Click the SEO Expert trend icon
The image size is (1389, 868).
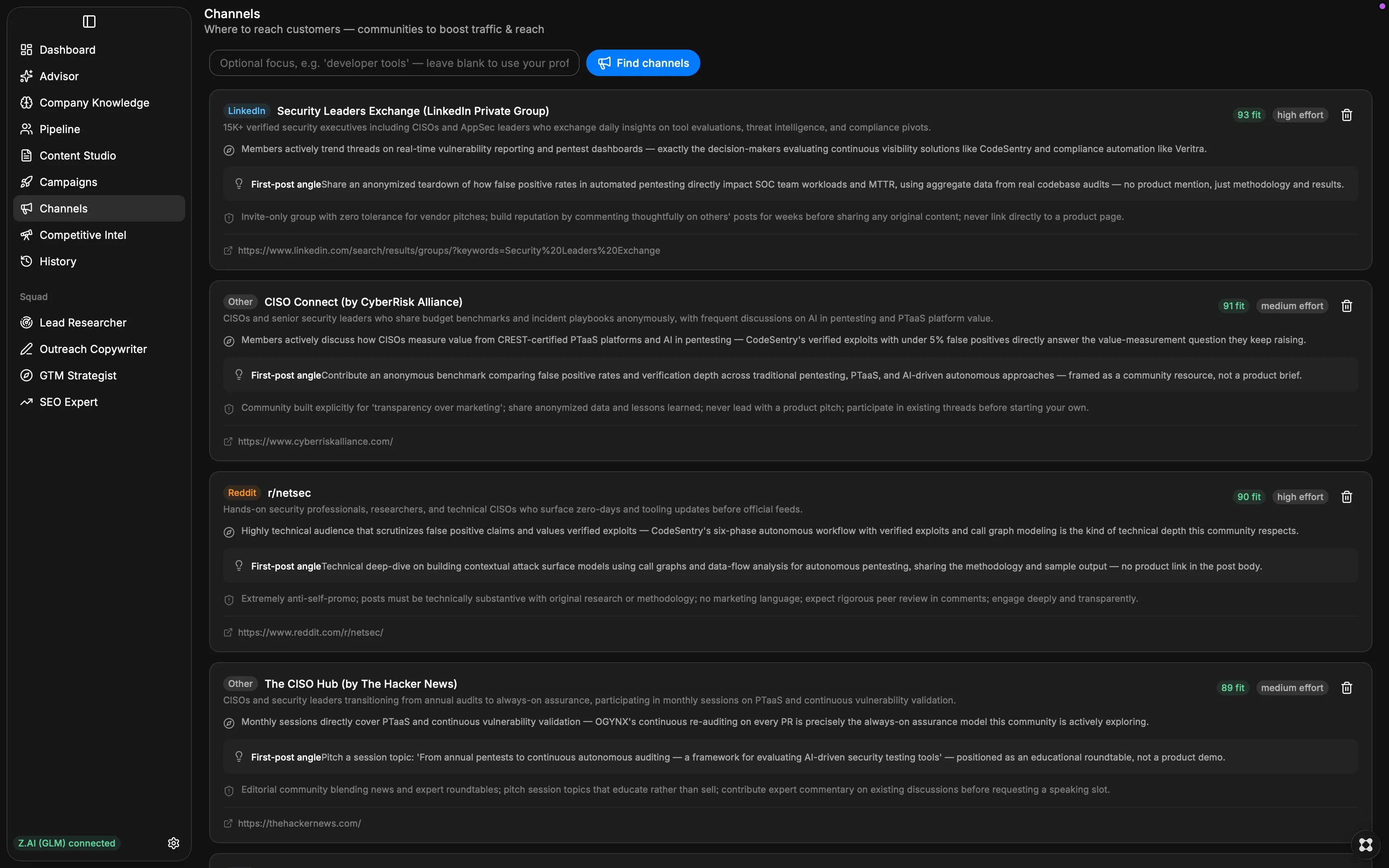26,402
